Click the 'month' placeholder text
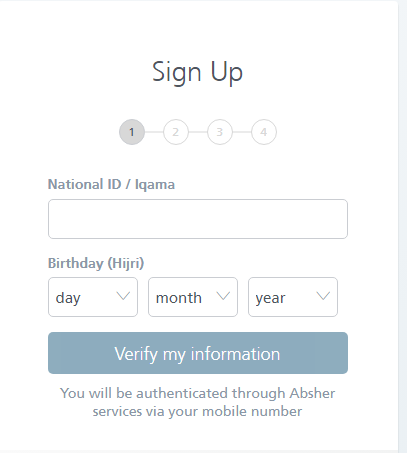This screenshot has height=453, width=407. click(179, 298)
